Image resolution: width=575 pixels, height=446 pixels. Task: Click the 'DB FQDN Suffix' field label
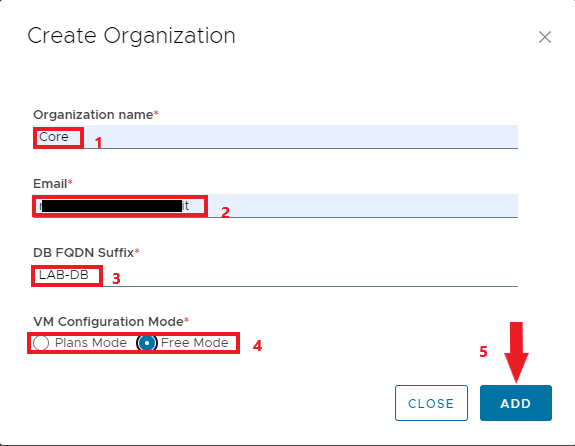tap(84, 253)
